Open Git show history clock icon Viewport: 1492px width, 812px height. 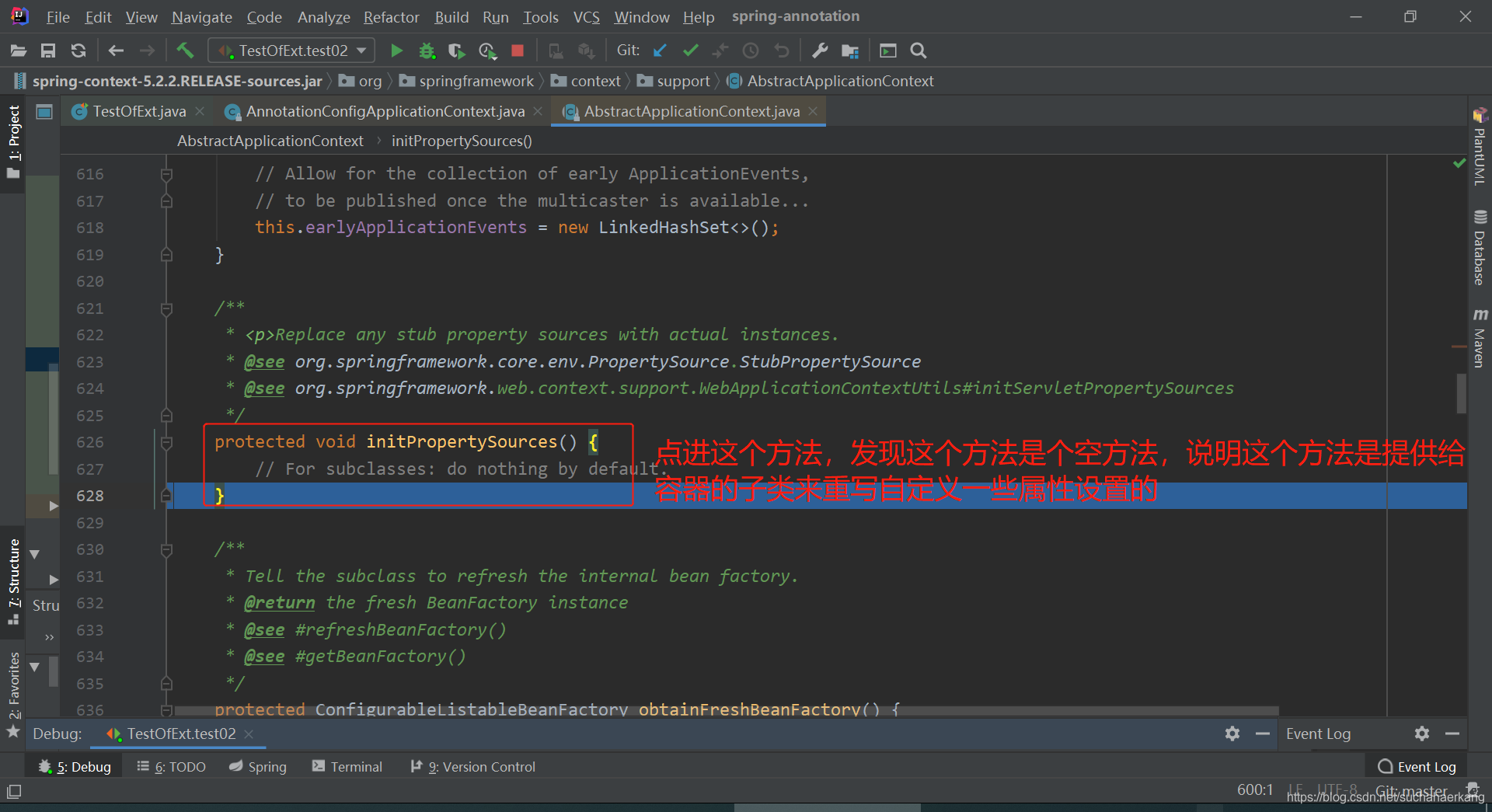click(x=751, y=51)
